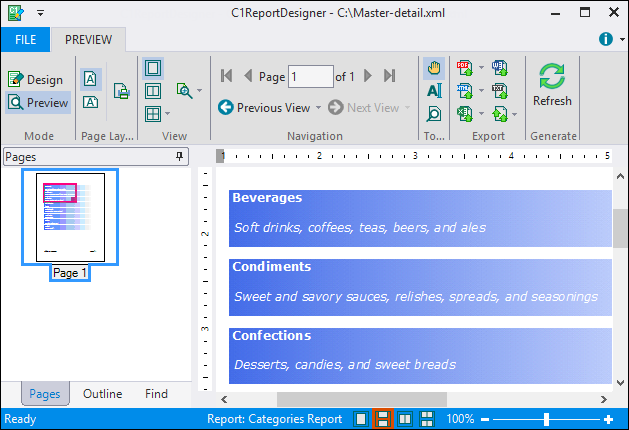The width and height of the screenshot is (629, 430).
Task: Go to the first page
Action: tap(226, 76)
